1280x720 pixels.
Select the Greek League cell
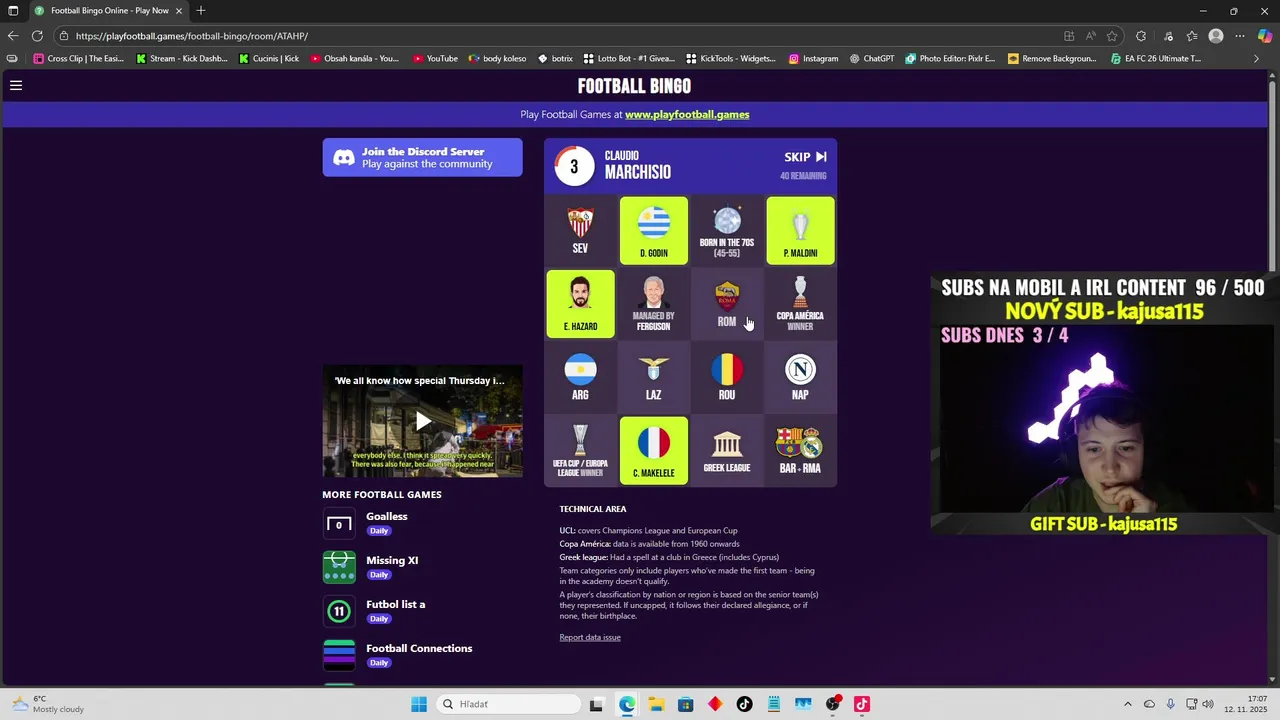(x=727, y=450)
